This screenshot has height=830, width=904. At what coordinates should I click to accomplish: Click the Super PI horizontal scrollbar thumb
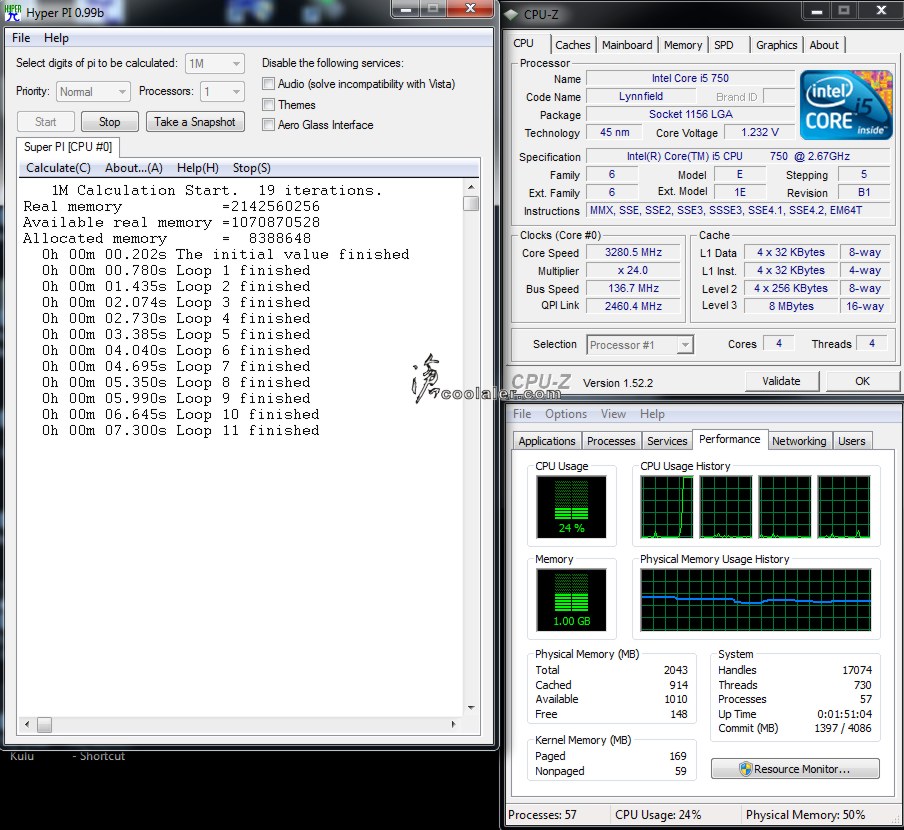pos(44,725)
